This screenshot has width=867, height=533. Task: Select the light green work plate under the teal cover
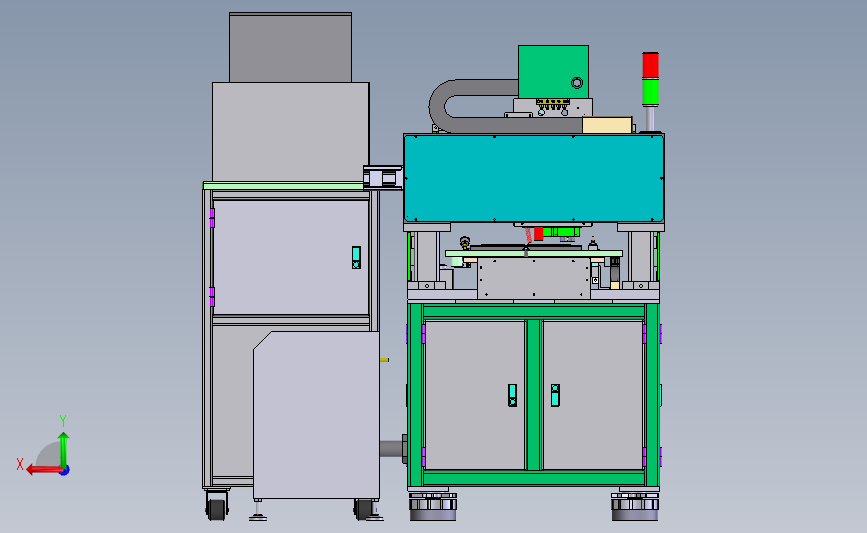tap(534, 254)
